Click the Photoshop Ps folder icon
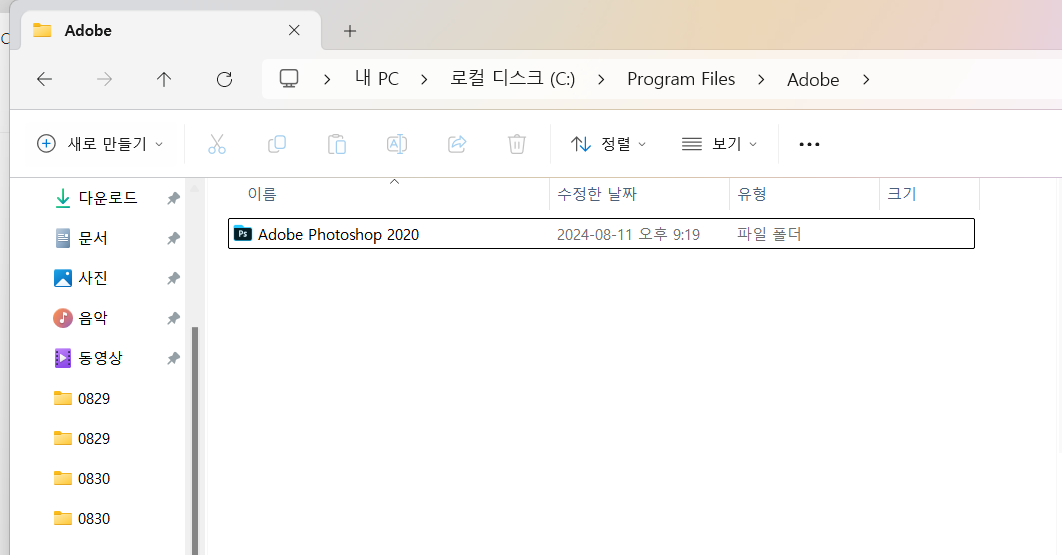The image size is (1062, 555). coord(242,234)
